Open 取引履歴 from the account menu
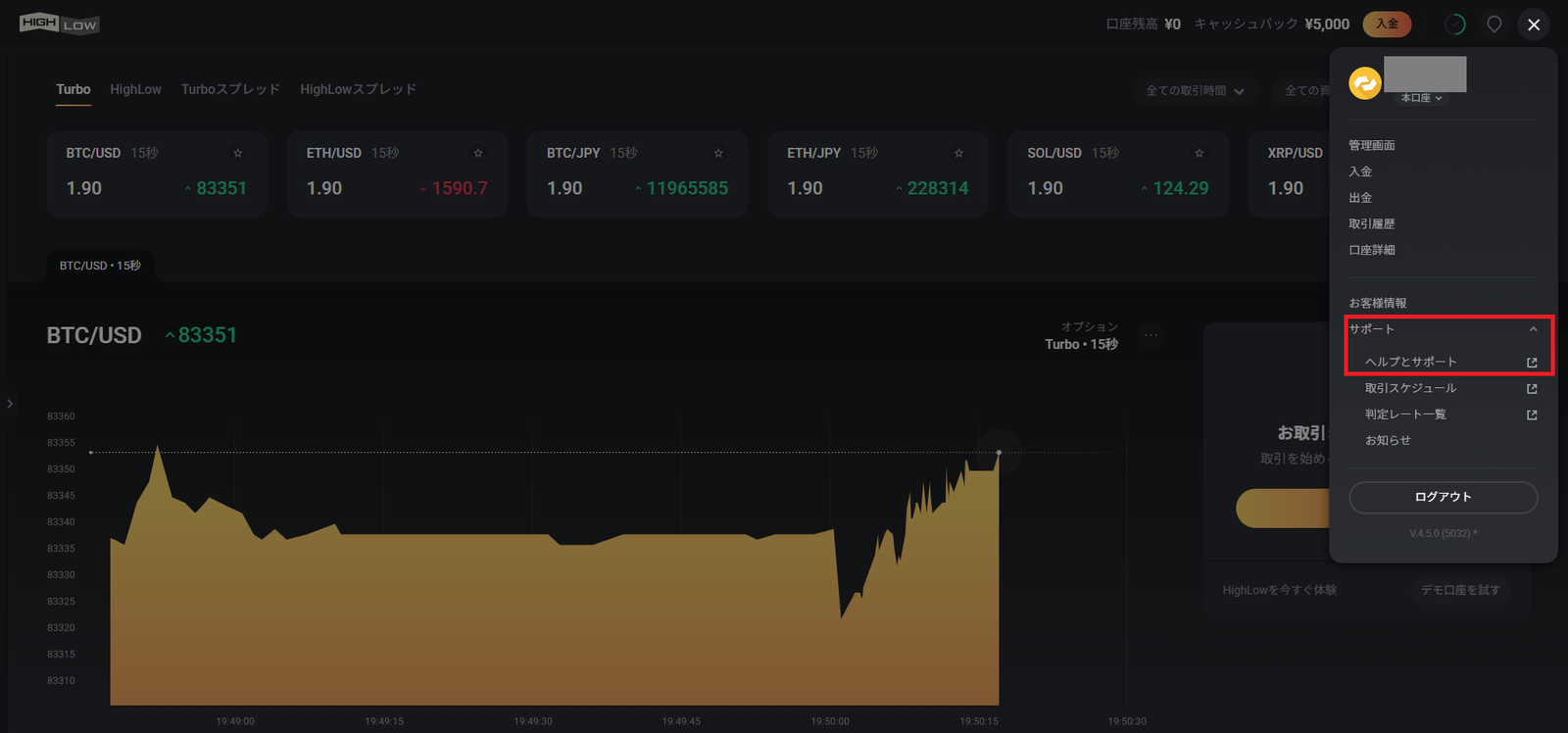The height and width of the screenshot is (733, 1568). (x=1372, y=223)
